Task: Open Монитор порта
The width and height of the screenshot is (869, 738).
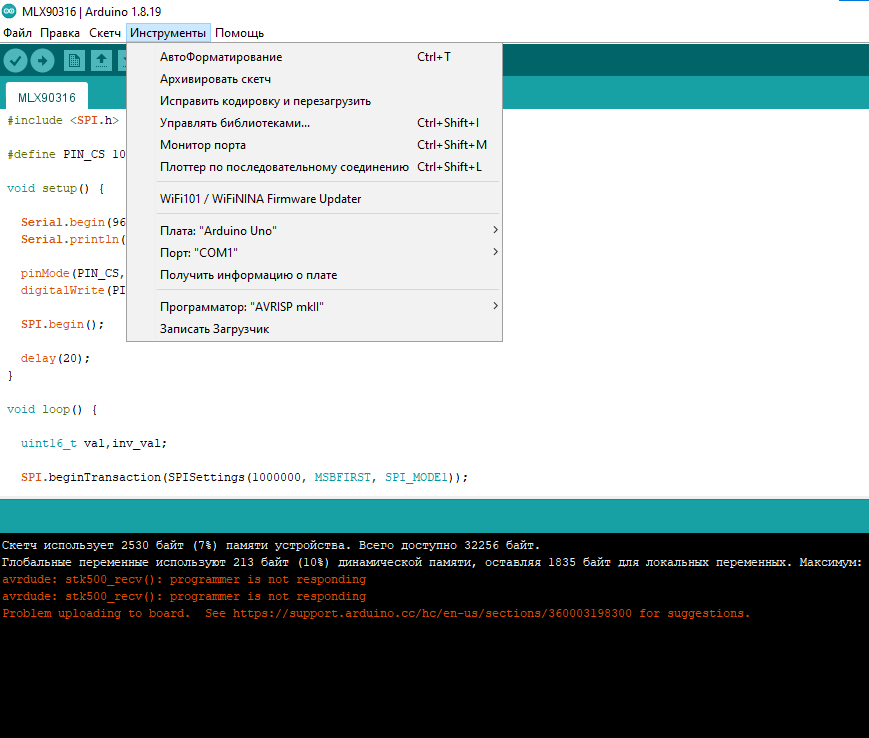Action: point(314,145)
